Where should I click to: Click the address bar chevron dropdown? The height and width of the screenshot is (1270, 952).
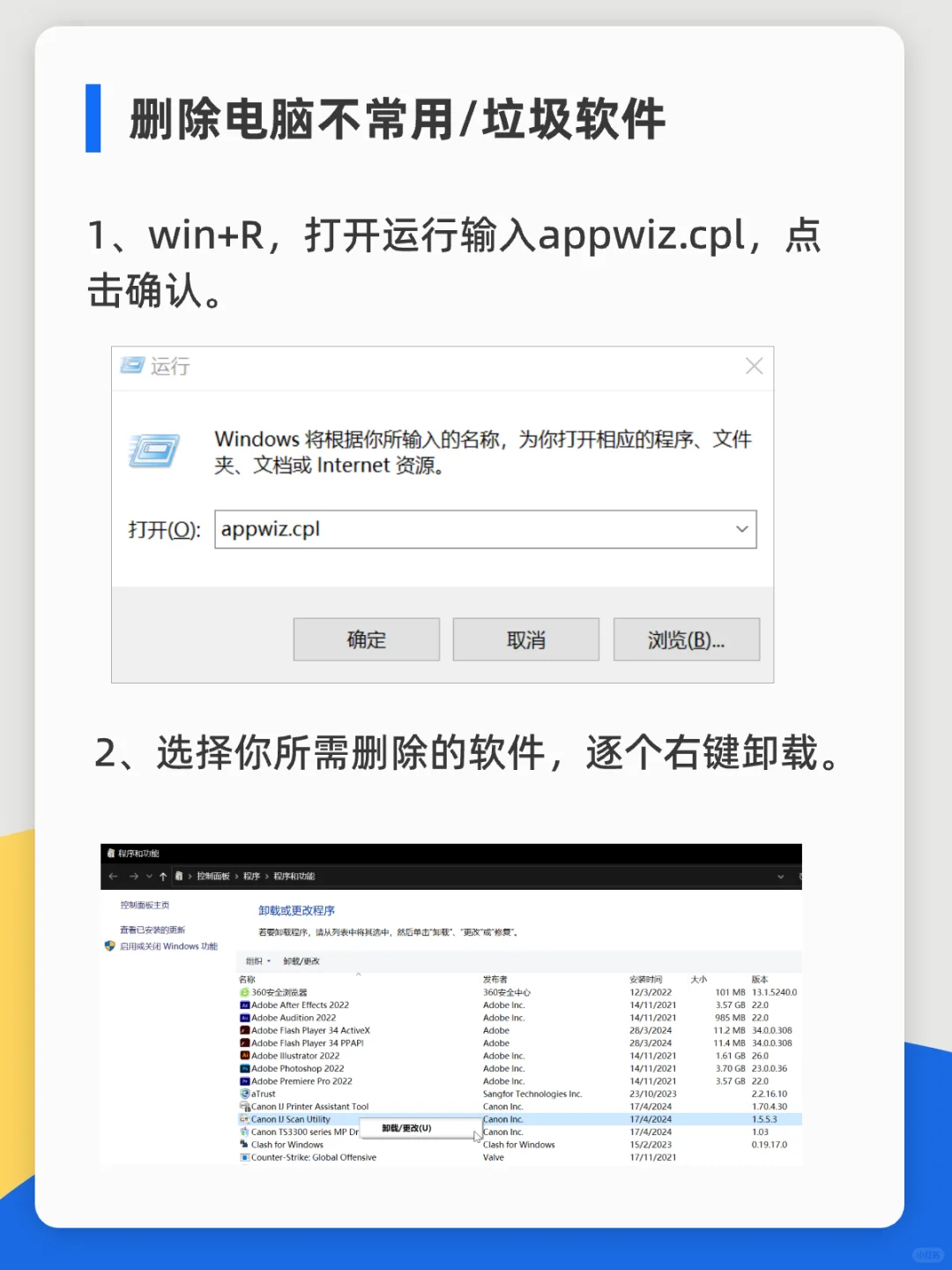[x=781, y=876]
